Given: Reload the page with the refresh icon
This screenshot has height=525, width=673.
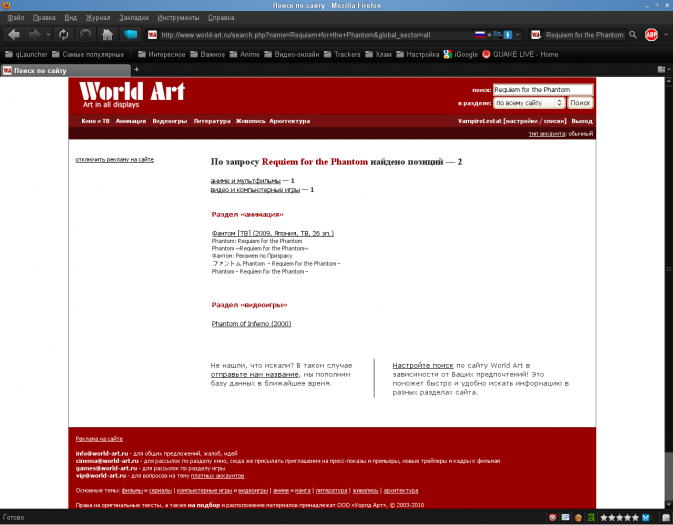Looking at the screenshot, I should (x=64, y=35).
